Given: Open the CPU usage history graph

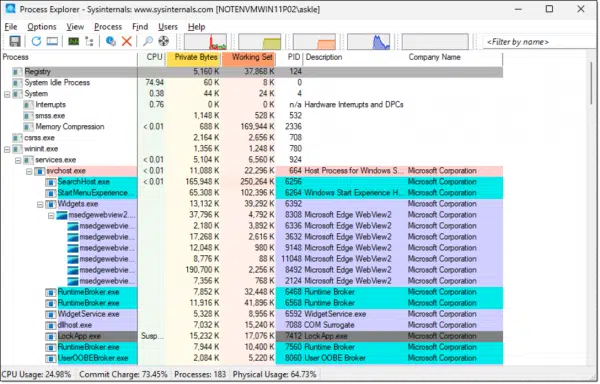Looking at the screenshot, I should (205, 42).
